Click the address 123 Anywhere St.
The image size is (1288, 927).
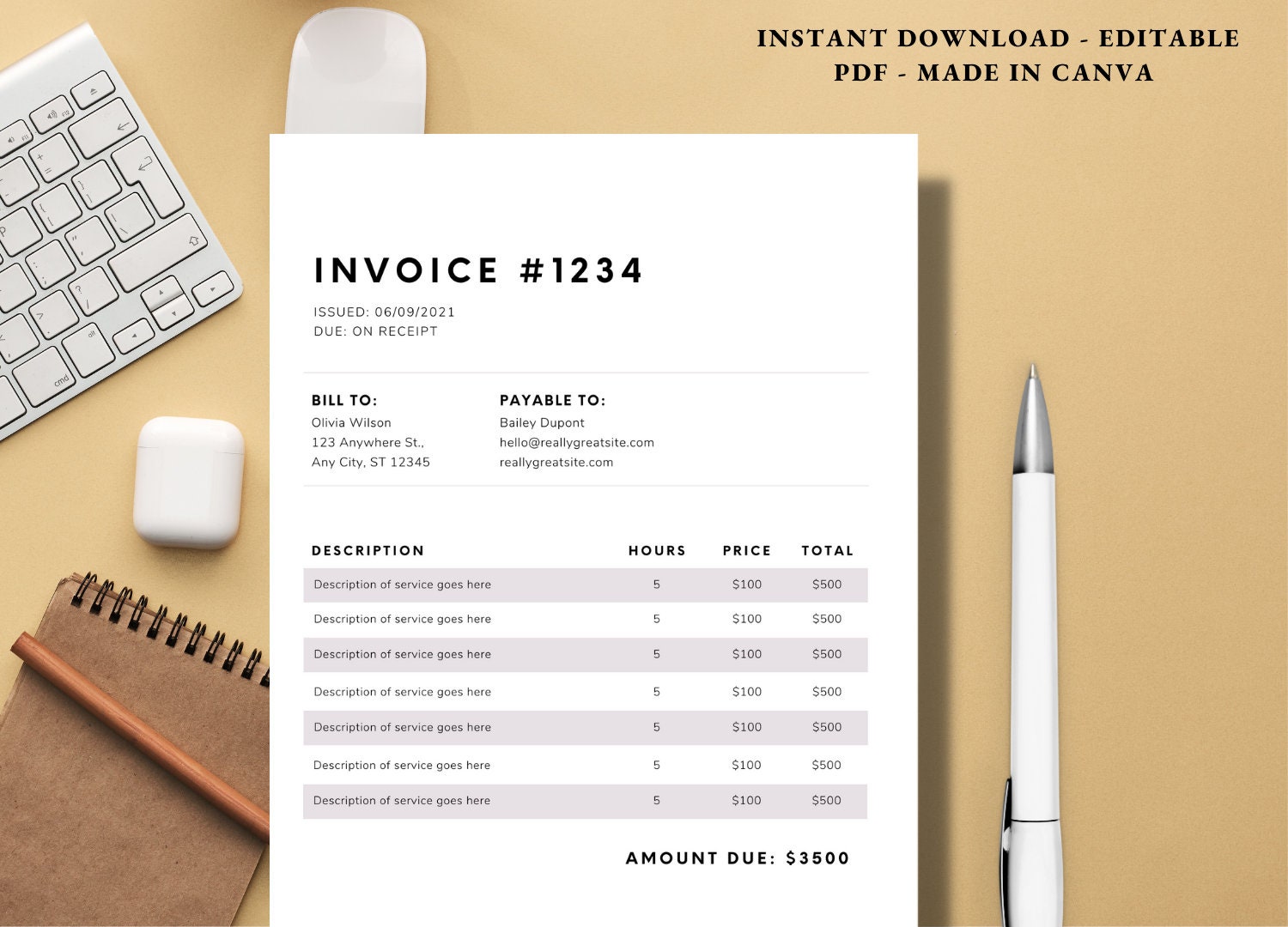[368, 442]
